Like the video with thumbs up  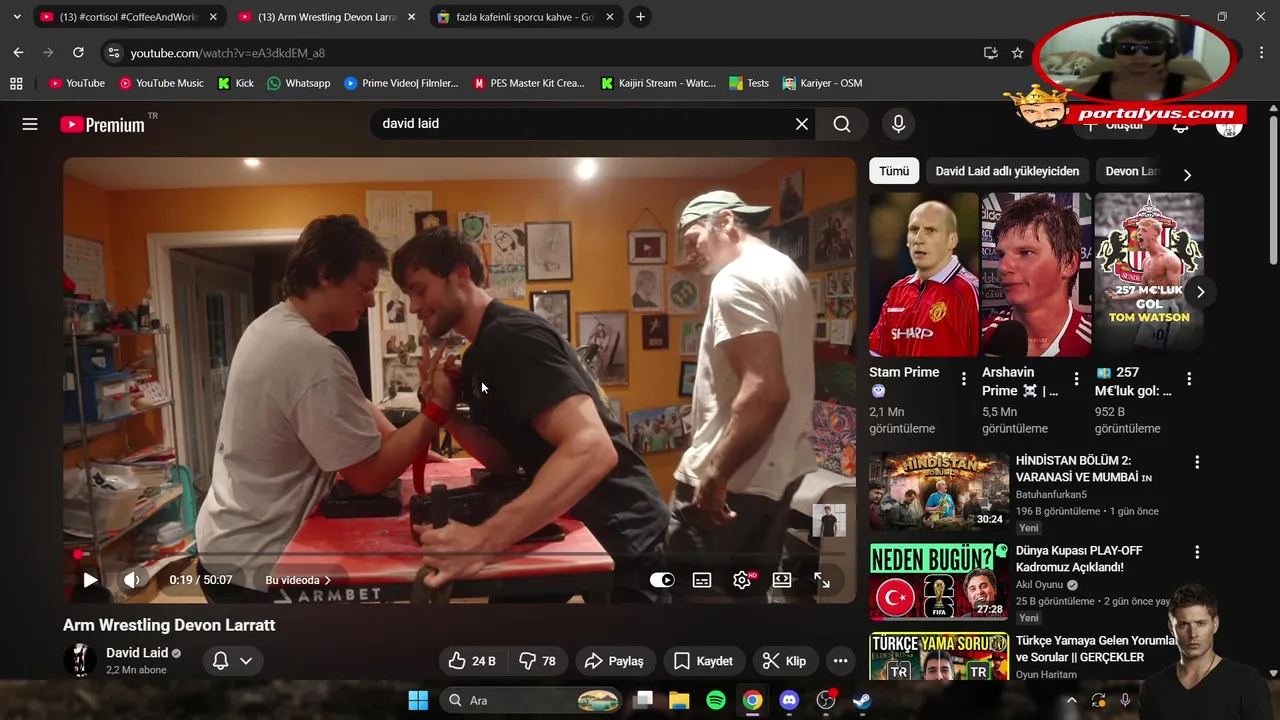click(472, 661)
